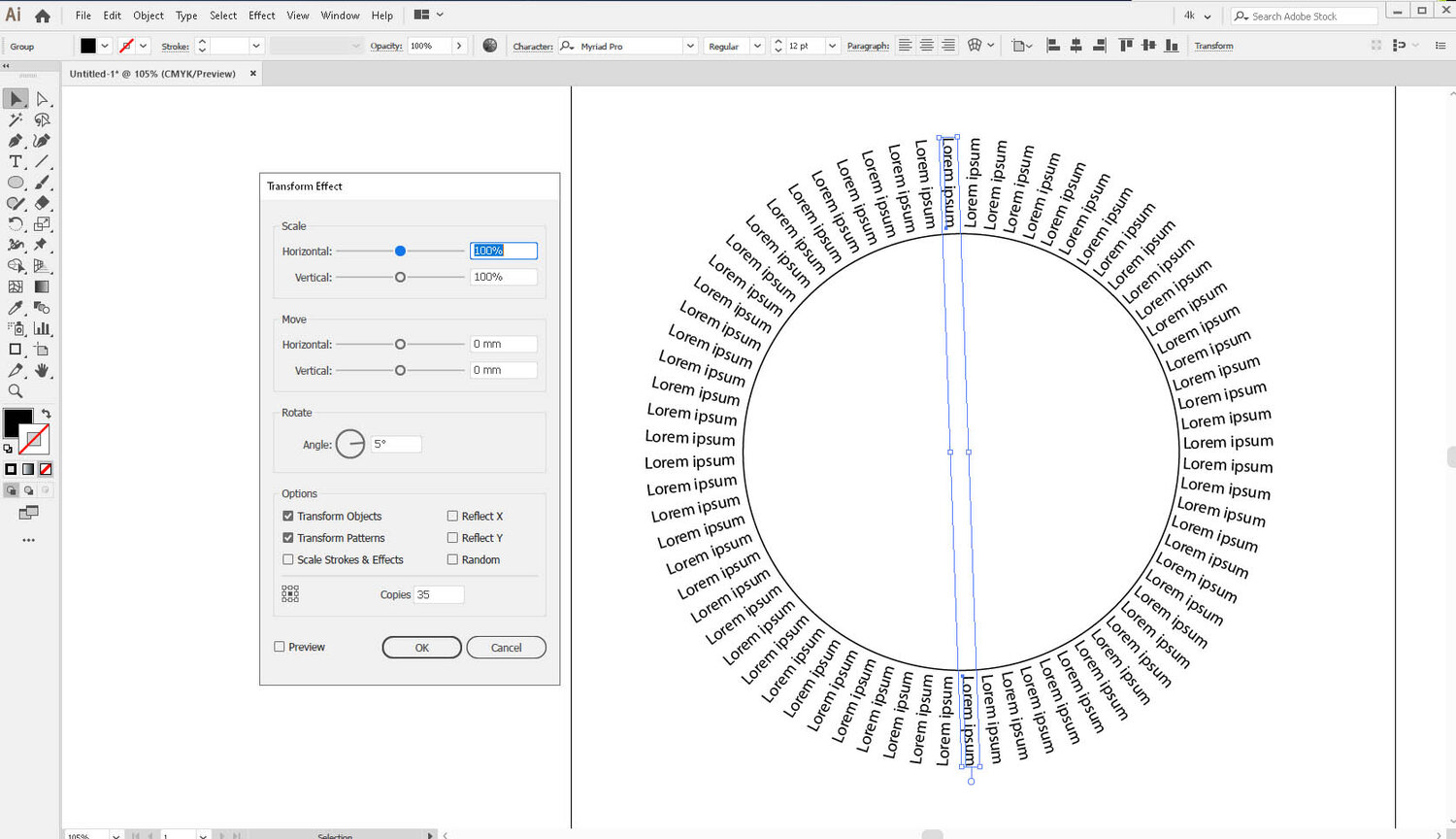Select the Direct Selection tool
Image resolution: width=1456 pixels, height=839 pixels.
pyautogui.click(x=42, y=99)
